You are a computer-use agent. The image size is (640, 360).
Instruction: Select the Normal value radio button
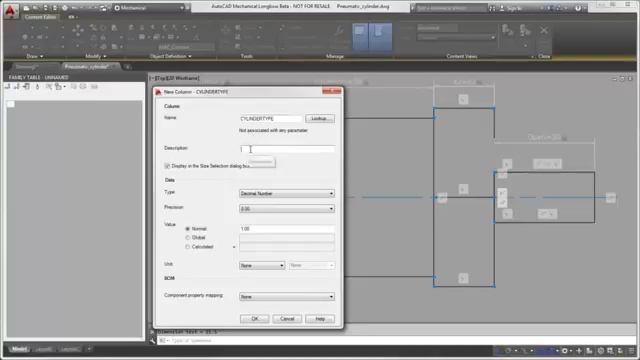(188, 229)
